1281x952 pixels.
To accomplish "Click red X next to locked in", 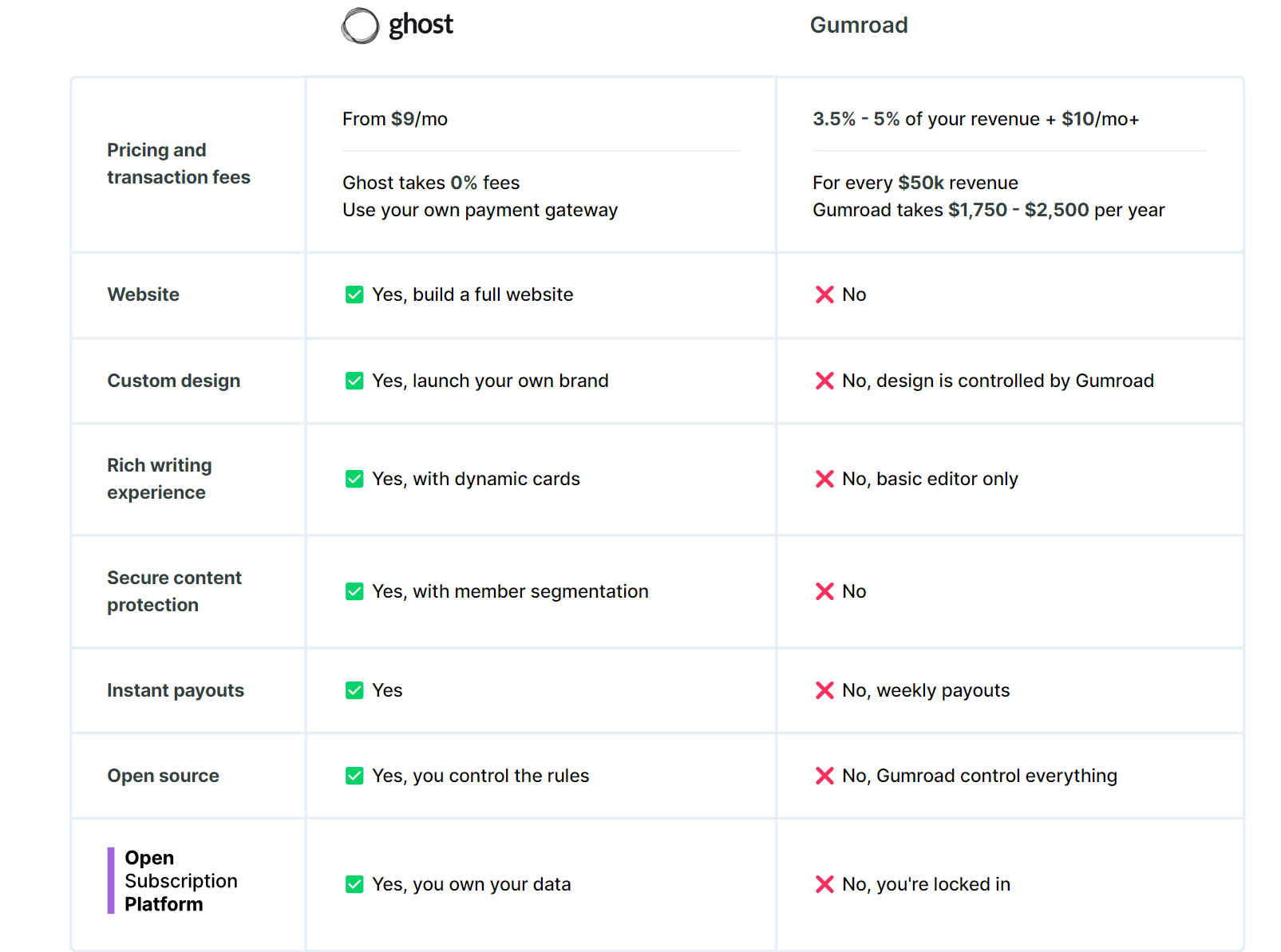I will pos(824,884).
